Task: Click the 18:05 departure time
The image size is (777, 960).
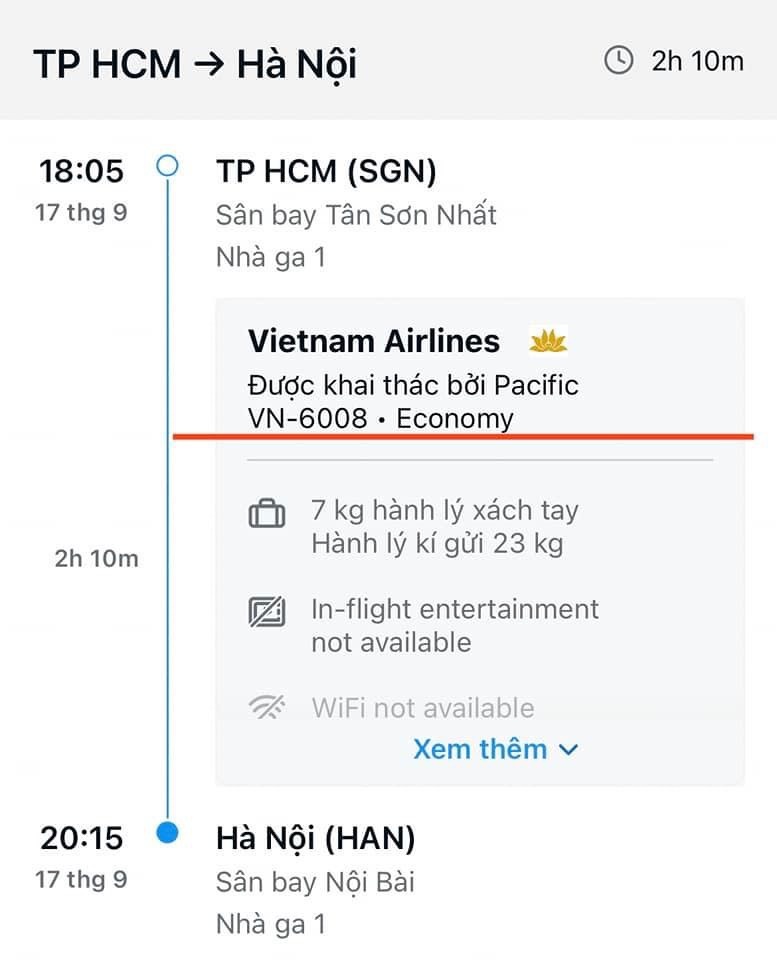Action: click(81, 171)
